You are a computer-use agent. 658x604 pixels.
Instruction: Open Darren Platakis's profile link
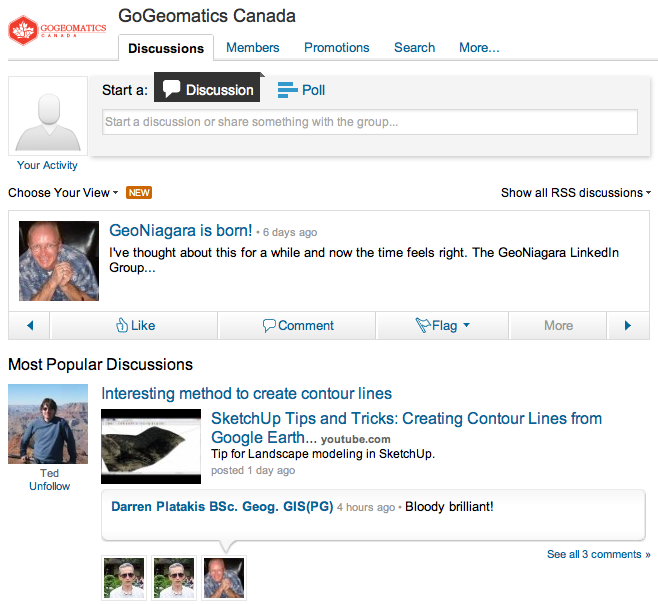(x=221, y=506)
